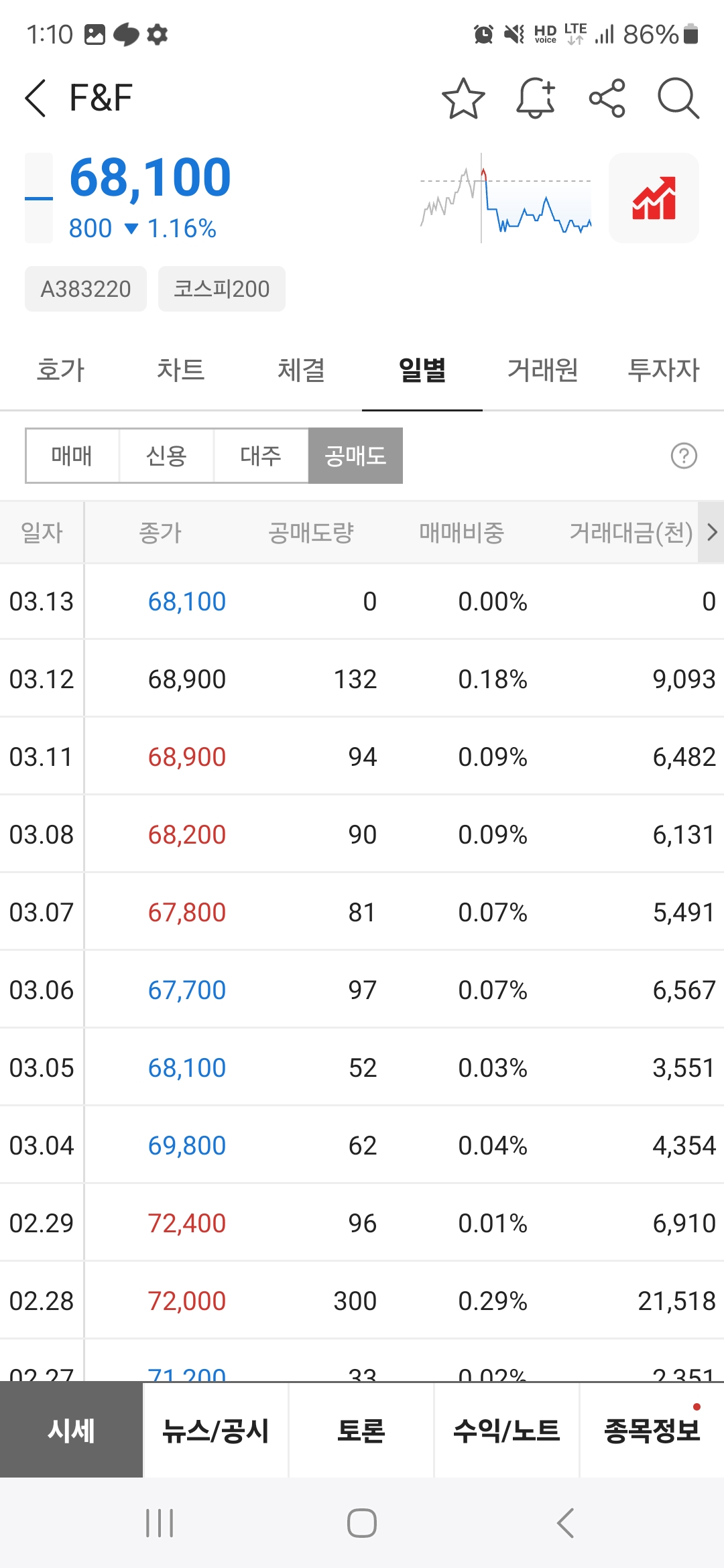Tap the 종가 column header
Image resolution: width=724 pixels, height=1568 pixels.
pyautogui.click(x=160, y=533)
